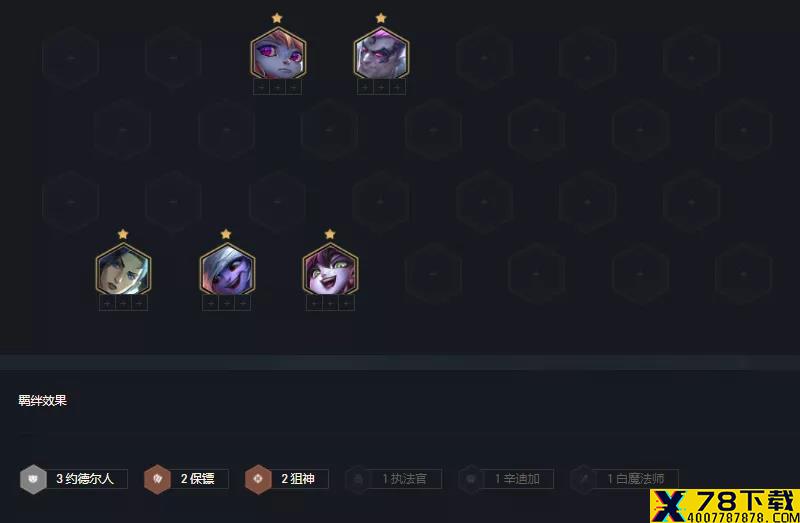Viewport: 800px width, 523px height.
Task: Select the Poppy champion hex portrait
Action: (278, 54)
